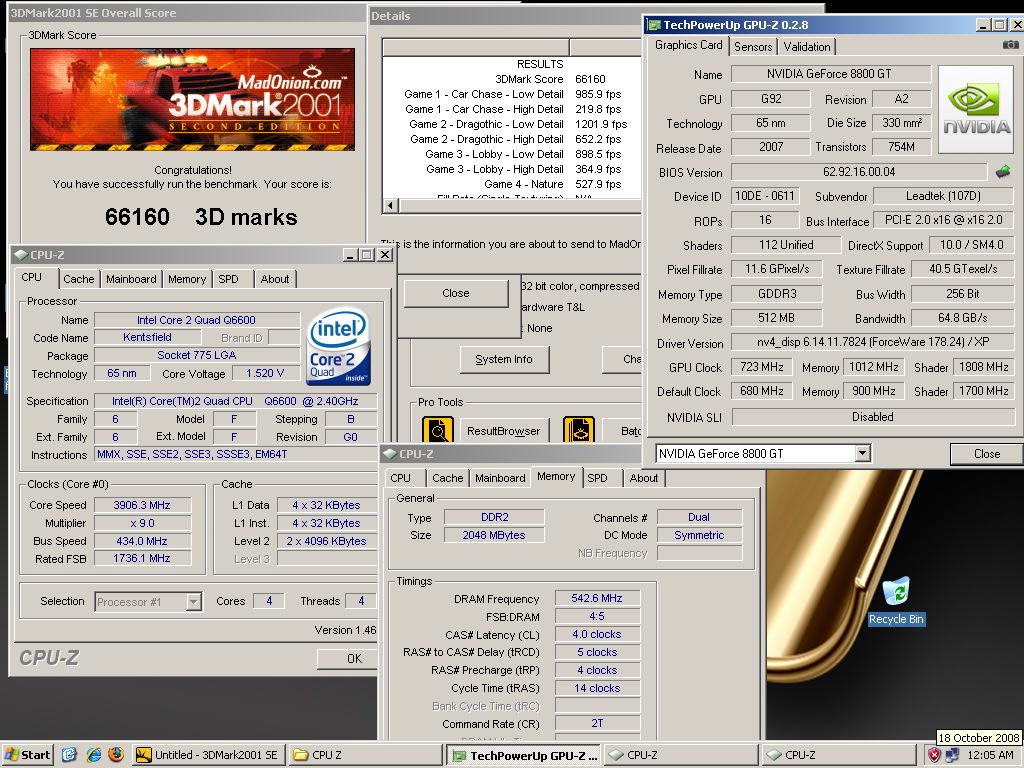Click the red security shield tray icon
The image size is (1024, 768).
935,755
